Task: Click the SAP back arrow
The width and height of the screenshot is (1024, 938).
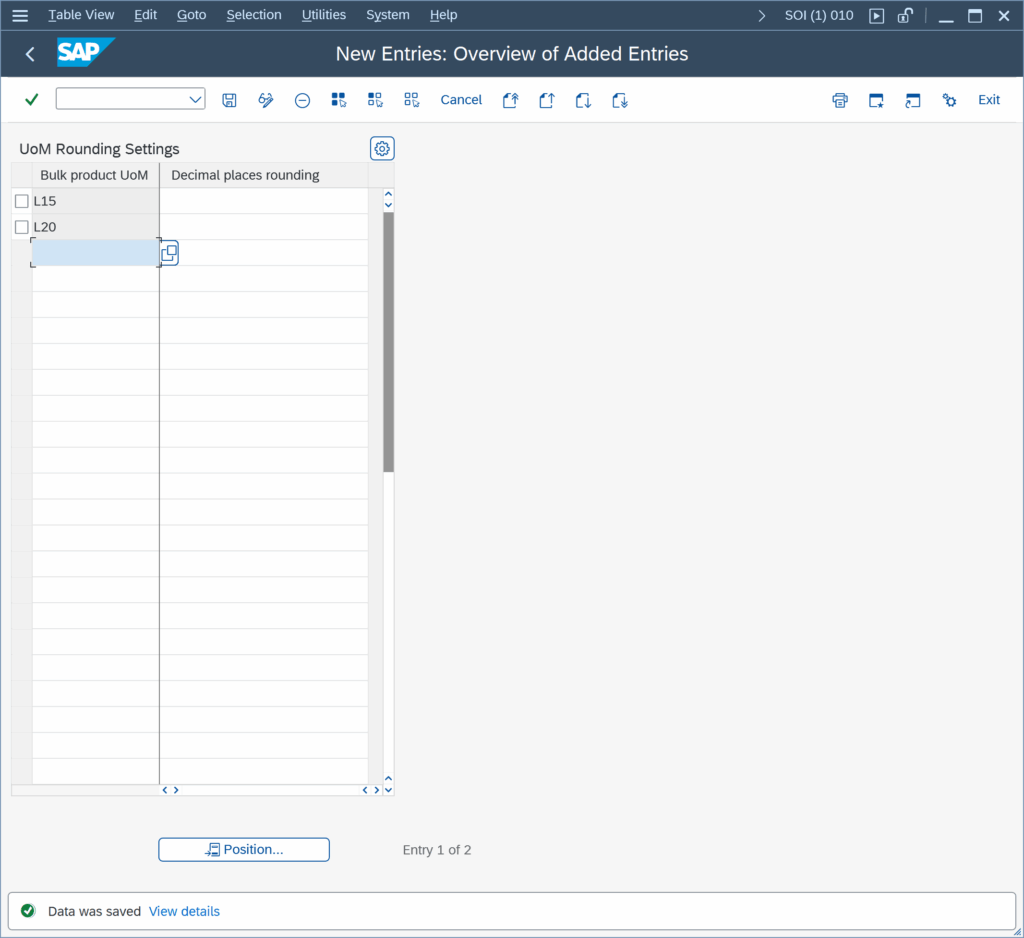Action: click(x=30, y=54)
